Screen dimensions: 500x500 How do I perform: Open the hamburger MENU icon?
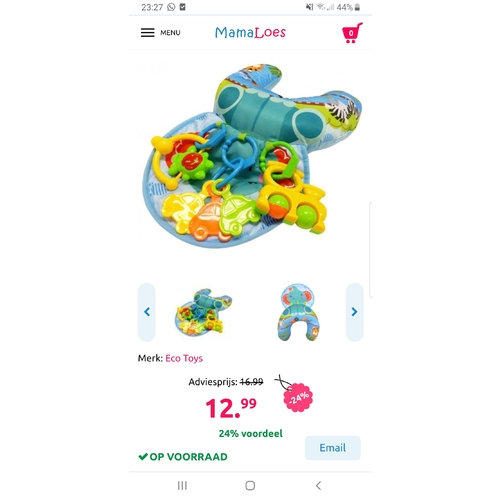(147, 33)
